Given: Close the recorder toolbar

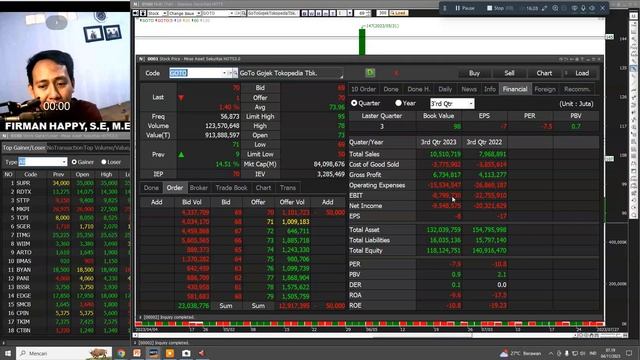Looking at the screenshot, I should click(602, 8).
